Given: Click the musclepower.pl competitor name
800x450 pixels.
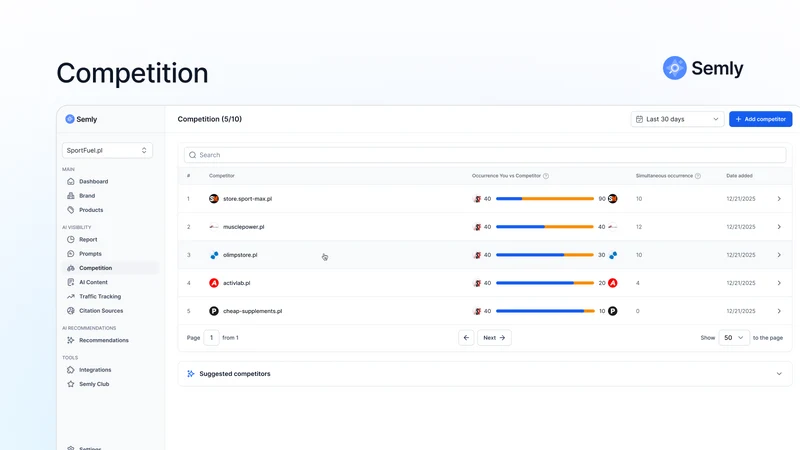Looking at the screenshot, I should click(x=243, y=227).
